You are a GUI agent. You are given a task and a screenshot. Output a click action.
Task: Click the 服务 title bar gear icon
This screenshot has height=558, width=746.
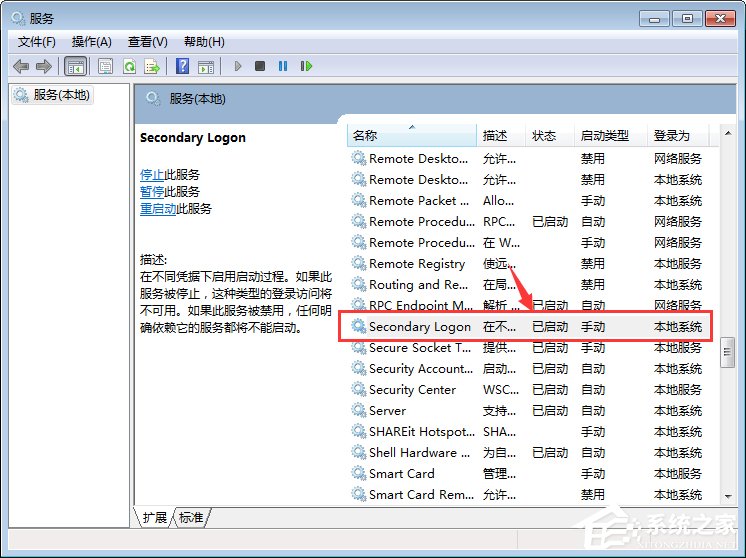(18, 19)
